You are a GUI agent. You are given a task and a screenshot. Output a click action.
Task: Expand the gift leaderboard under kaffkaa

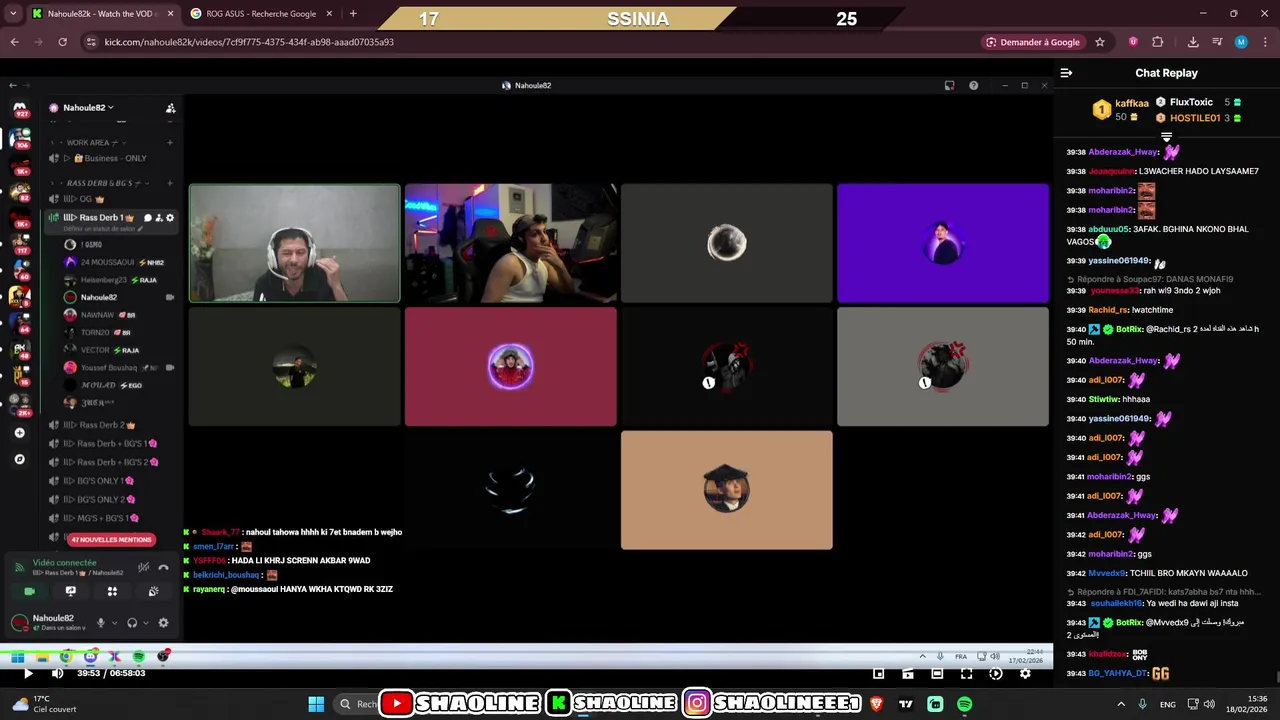[x=1166, y=136]
